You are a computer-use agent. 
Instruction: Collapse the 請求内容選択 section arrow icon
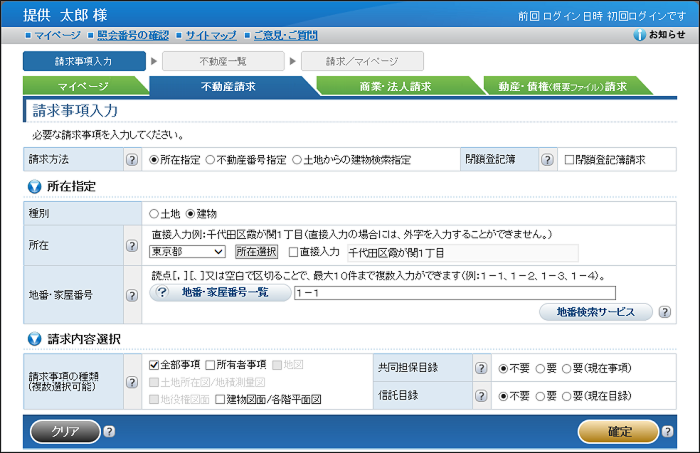[x=34, y=339]
